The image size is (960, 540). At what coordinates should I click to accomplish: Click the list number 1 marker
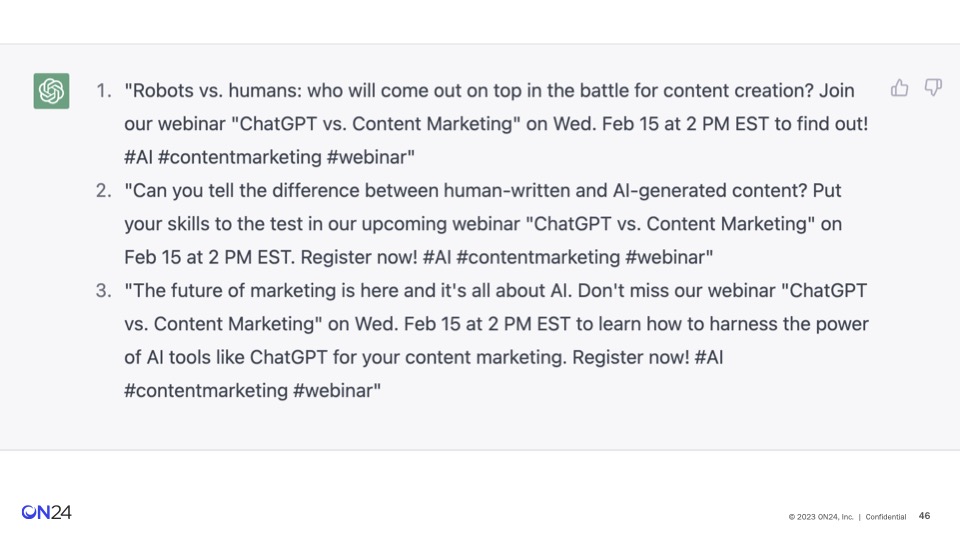103,91
